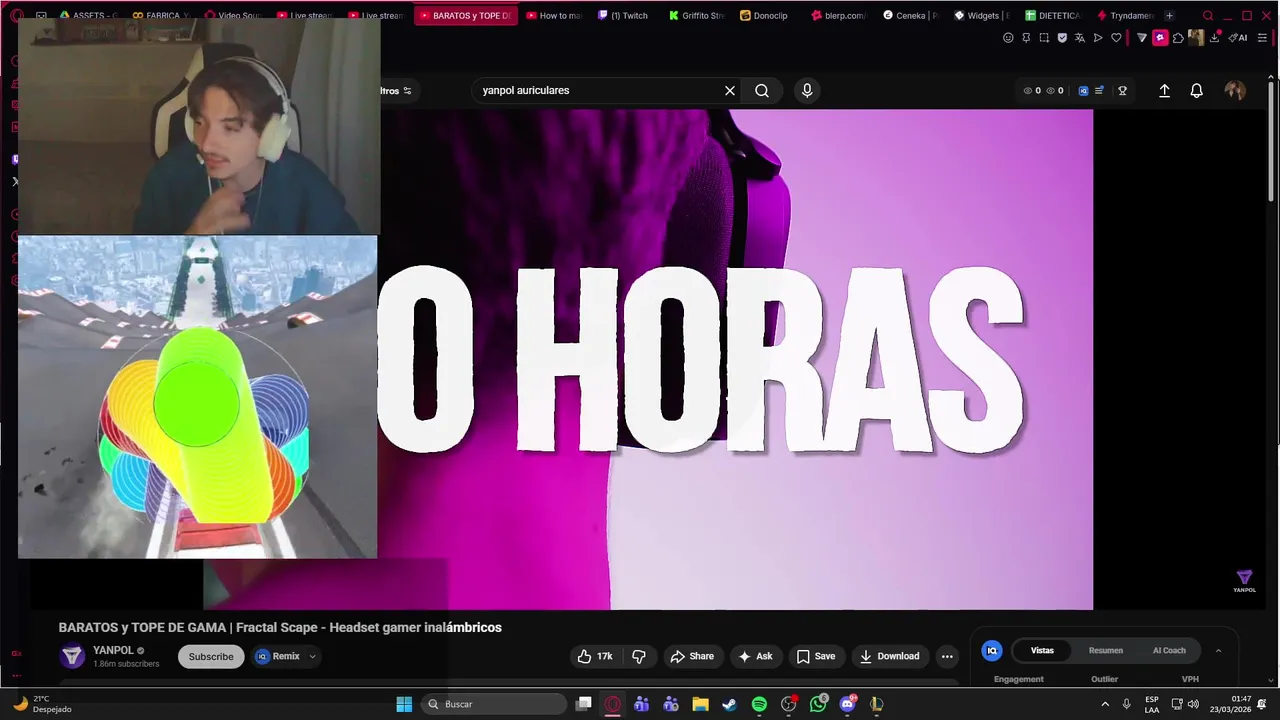Image resolution: width=1280 pixels, height=720 pixels.
Task: Switch to the Donoclip browser tab
Action: (764, 15)
